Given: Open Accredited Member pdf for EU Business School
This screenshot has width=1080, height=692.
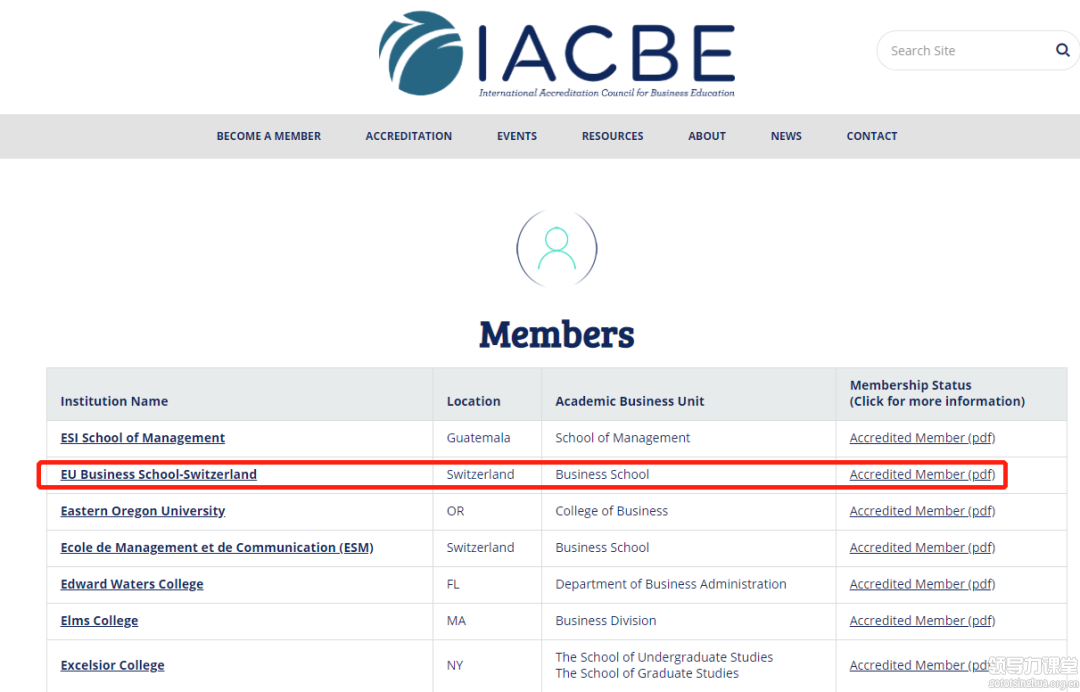Looking at the screenshot, I should click(x=922, y=474).
